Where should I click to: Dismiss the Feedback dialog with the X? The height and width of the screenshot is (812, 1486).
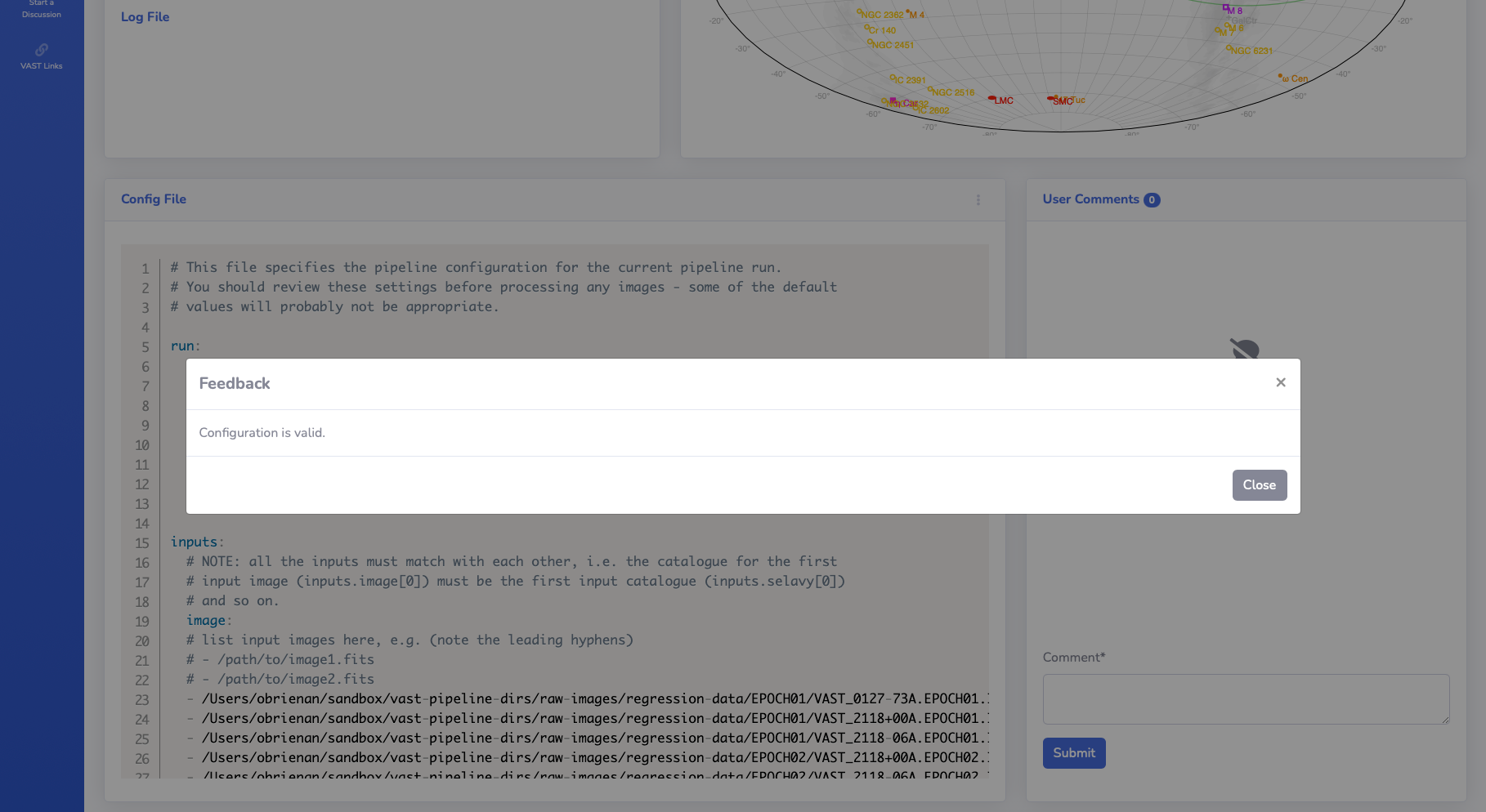[x=1281, y=382]
